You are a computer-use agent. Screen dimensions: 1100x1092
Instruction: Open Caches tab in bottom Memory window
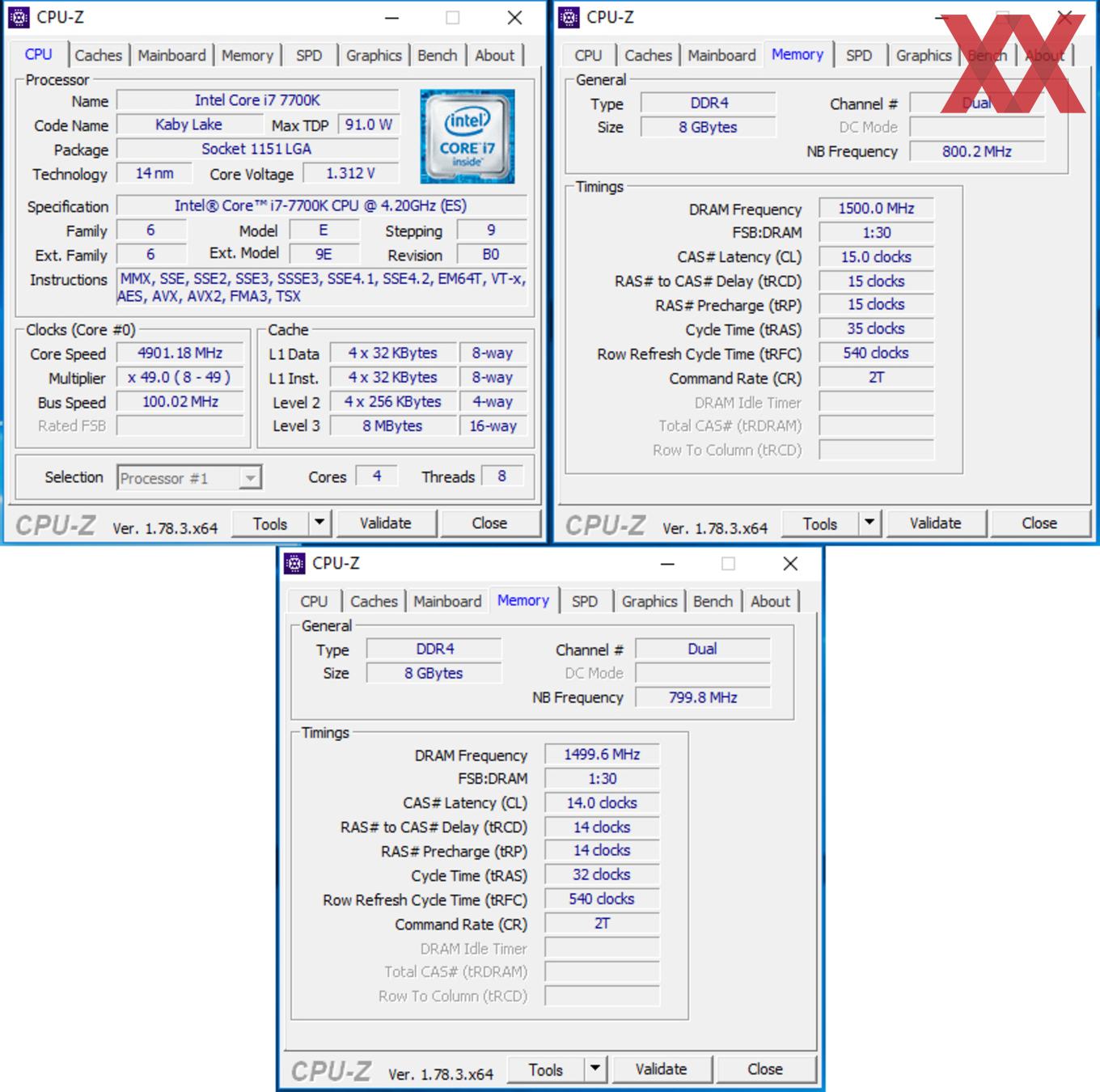coord(374,601)
